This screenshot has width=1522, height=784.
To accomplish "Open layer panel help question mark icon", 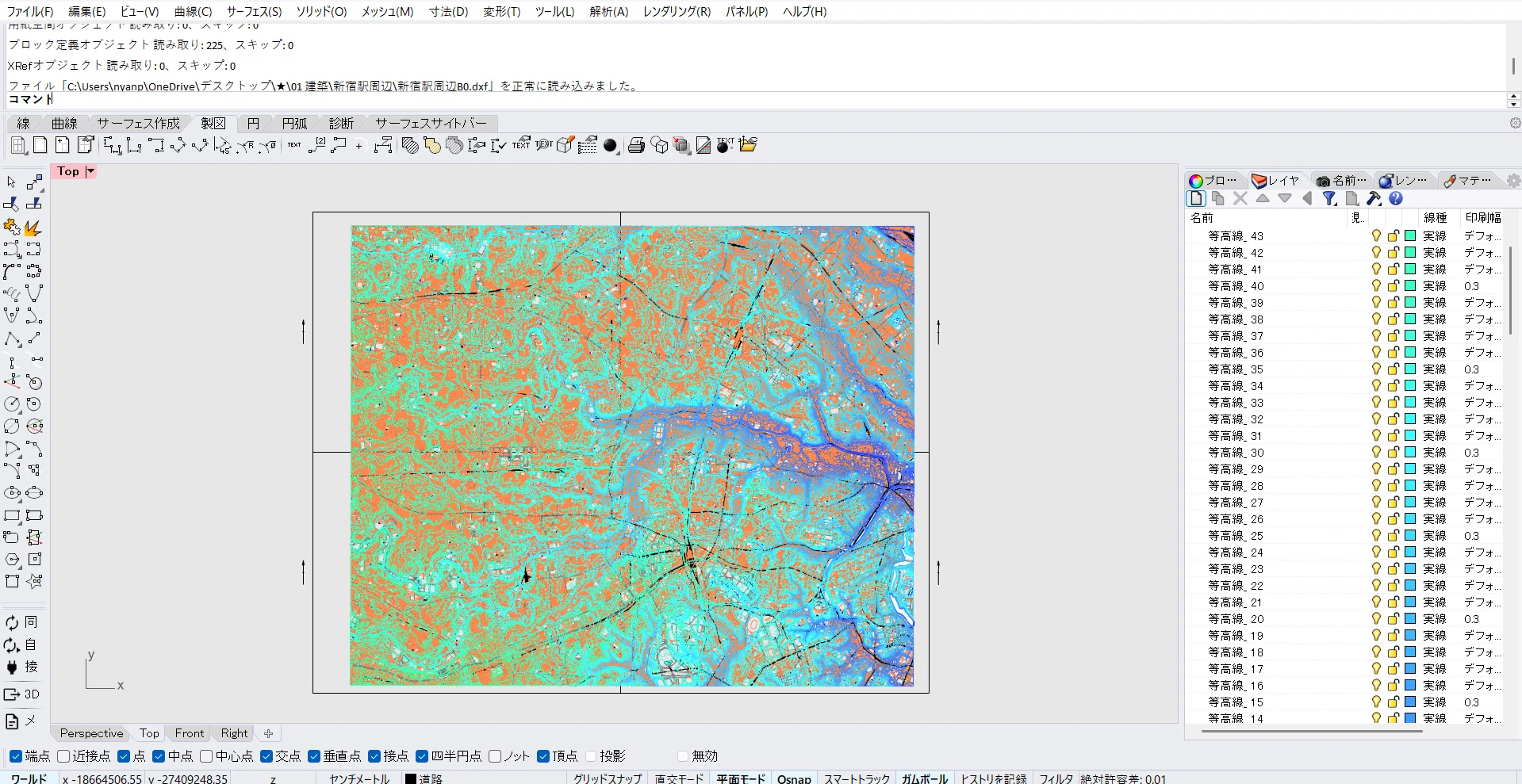I will click(x=1396, y=199).
